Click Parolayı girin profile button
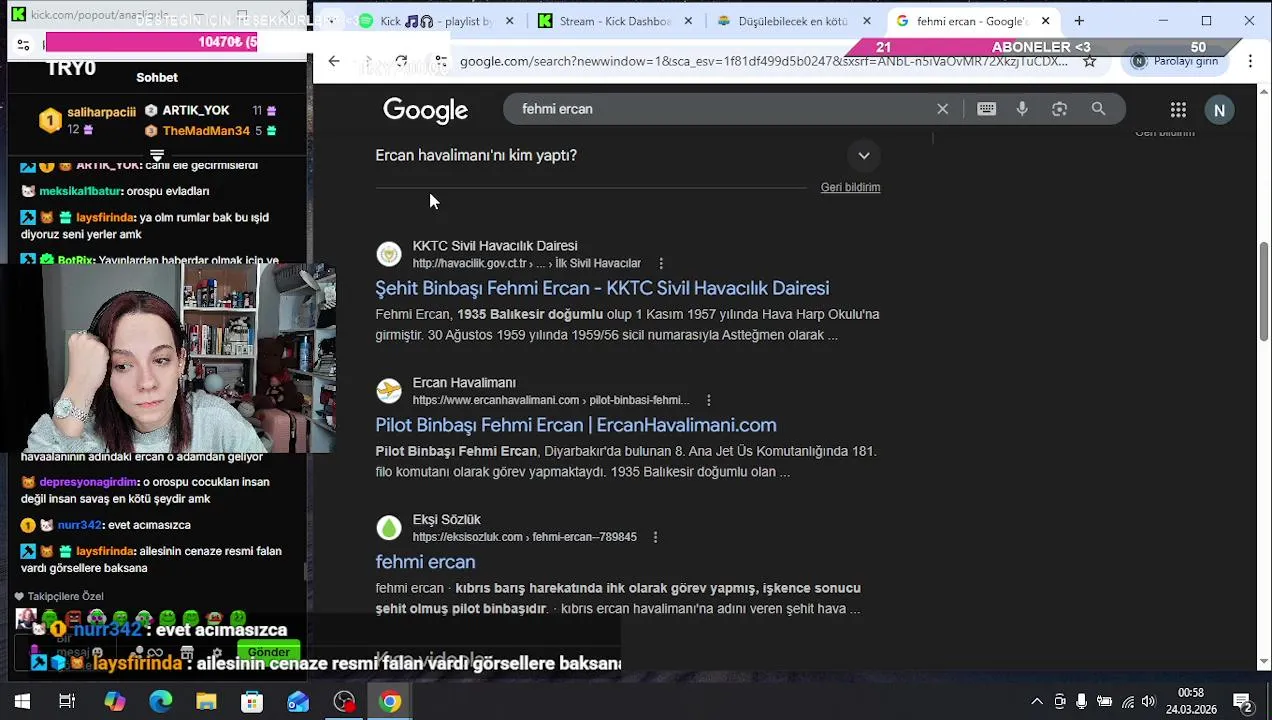 1175,61
